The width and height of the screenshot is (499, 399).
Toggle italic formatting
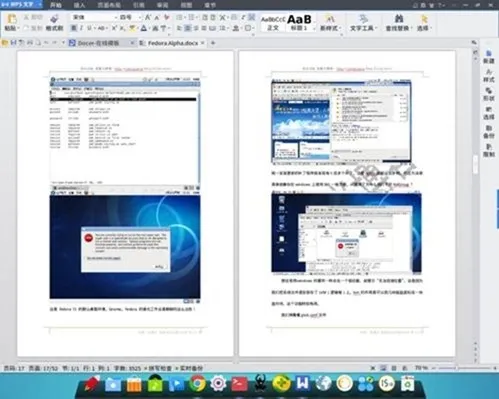81,28
